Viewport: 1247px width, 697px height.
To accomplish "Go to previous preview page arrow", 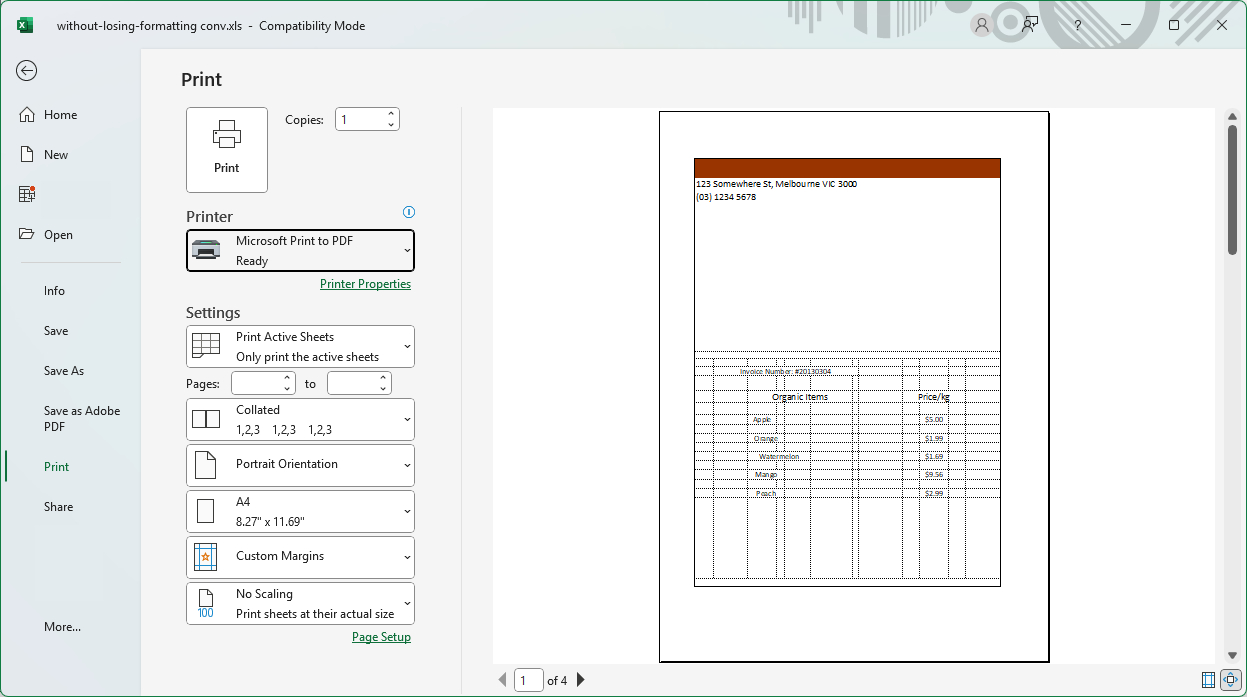I will coord(502,680).
